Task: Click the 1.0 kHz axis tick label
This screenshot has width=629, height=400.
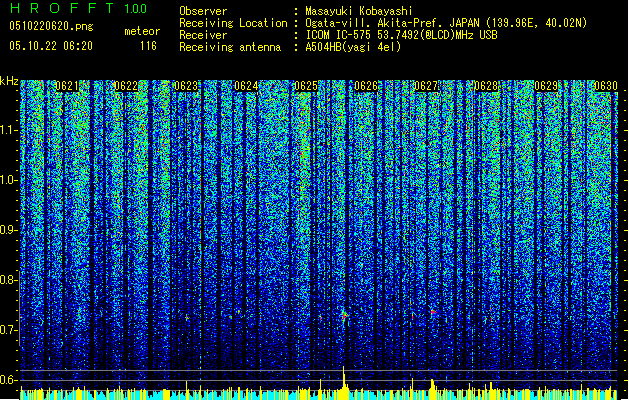Action: pyautogui.click(x=9, y=180)
